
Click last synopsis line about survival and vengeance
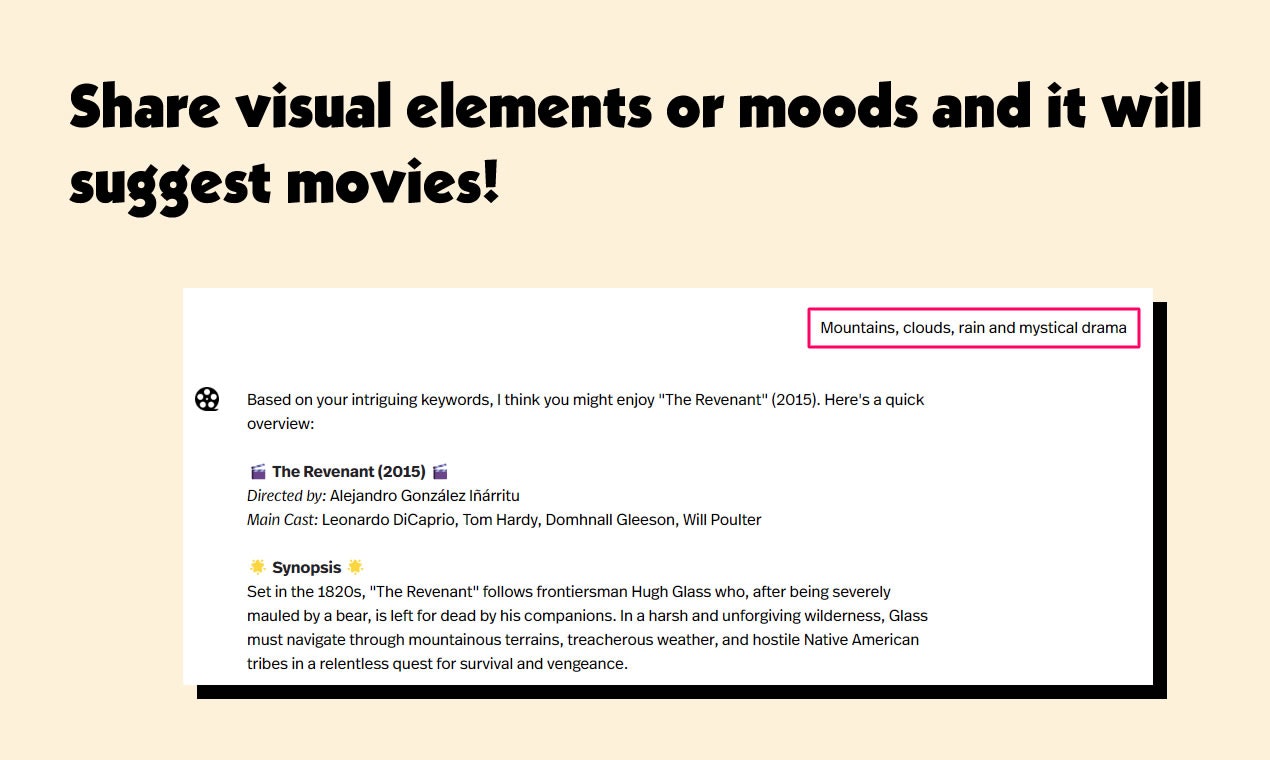coord(437,663)
